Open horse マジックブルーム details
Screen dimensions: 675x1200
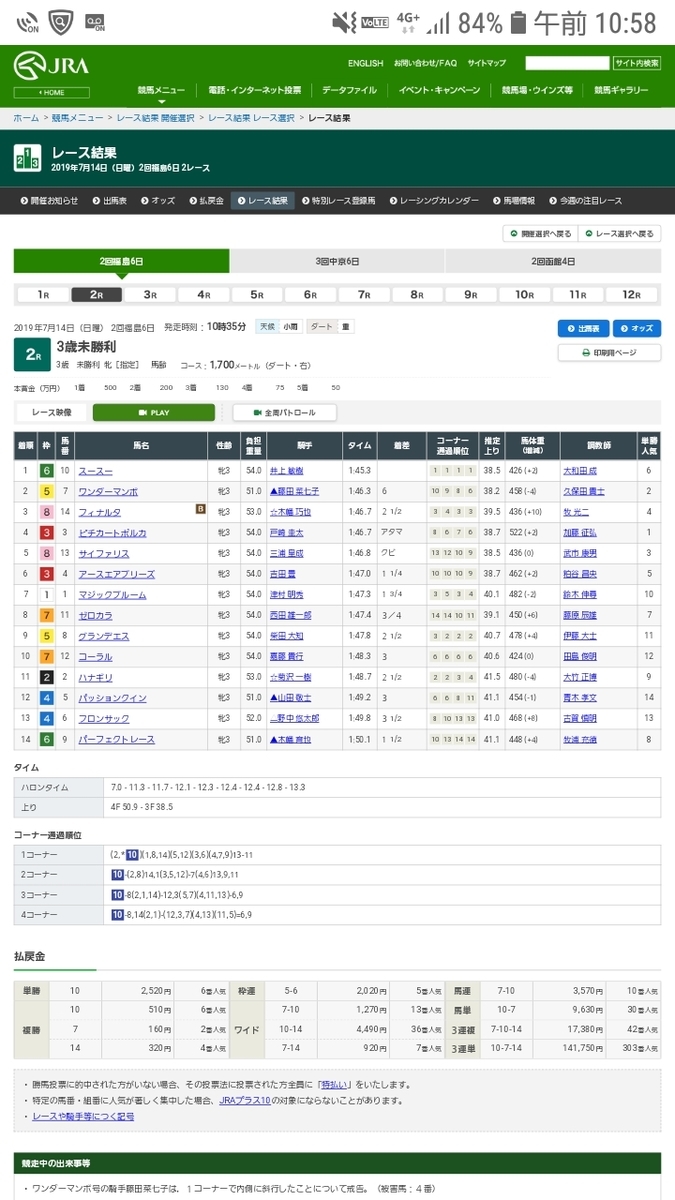(x=114, y=595)
